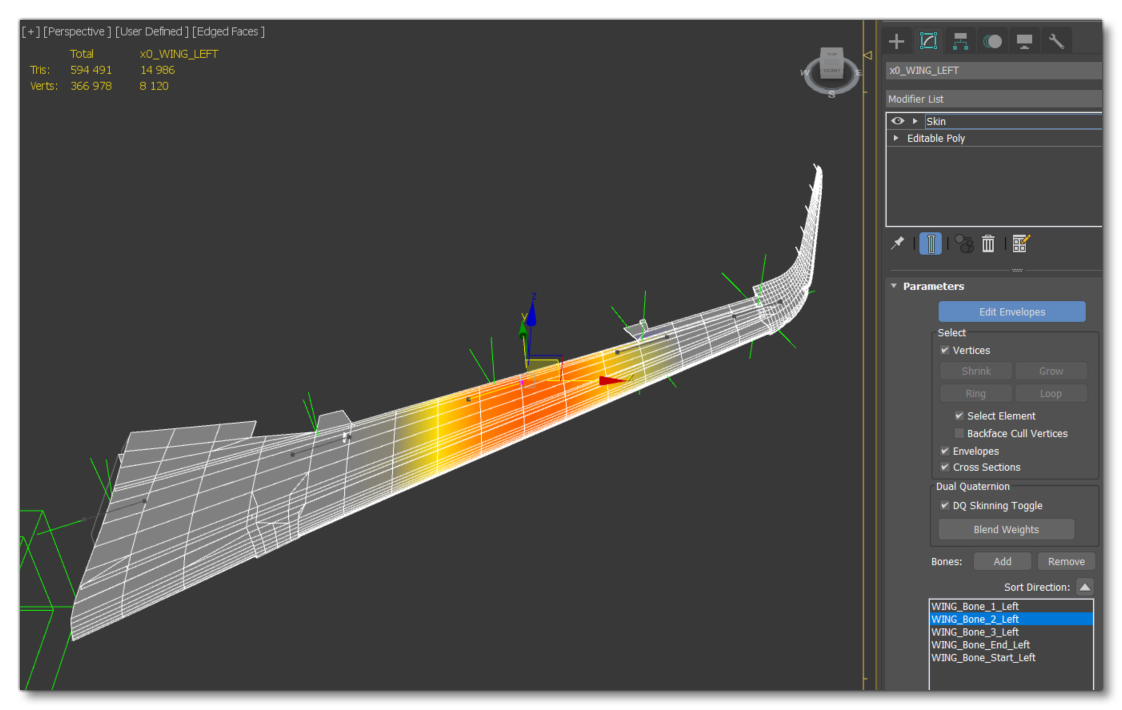Viewport: 1122px width, 710px height.
Task: Expand the Editable Poly modifier entry
Action: (x=896, y=139)
